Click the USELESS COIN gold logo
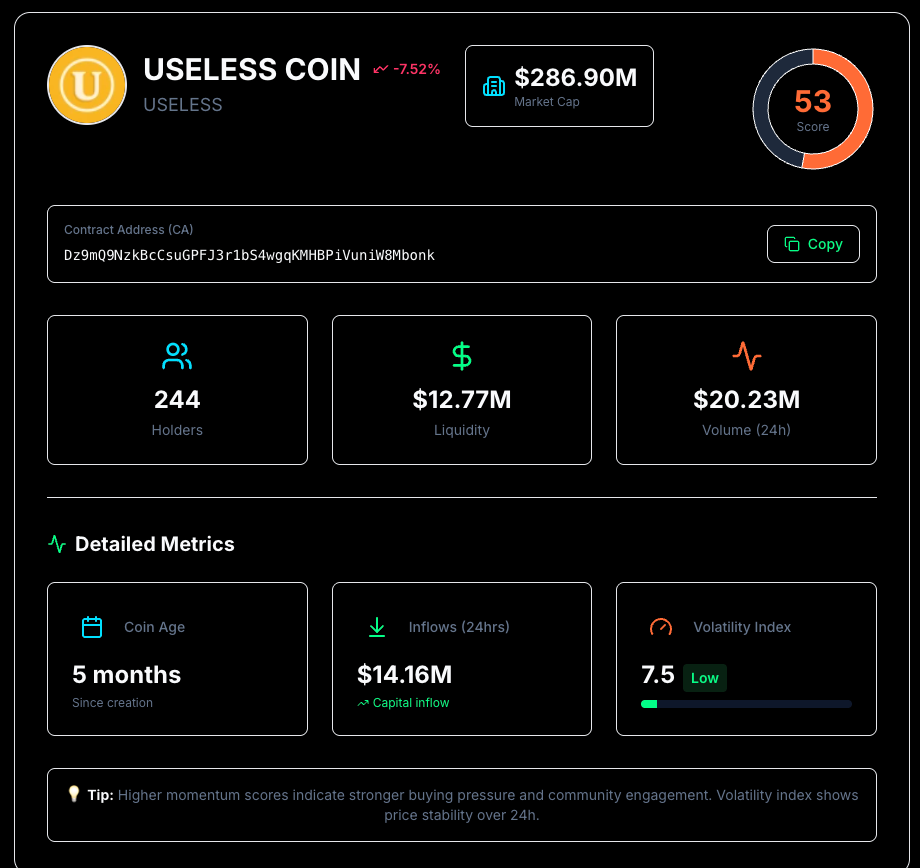Image resolution: width=920 pixels, height=868 pixels. coord(87,85)
